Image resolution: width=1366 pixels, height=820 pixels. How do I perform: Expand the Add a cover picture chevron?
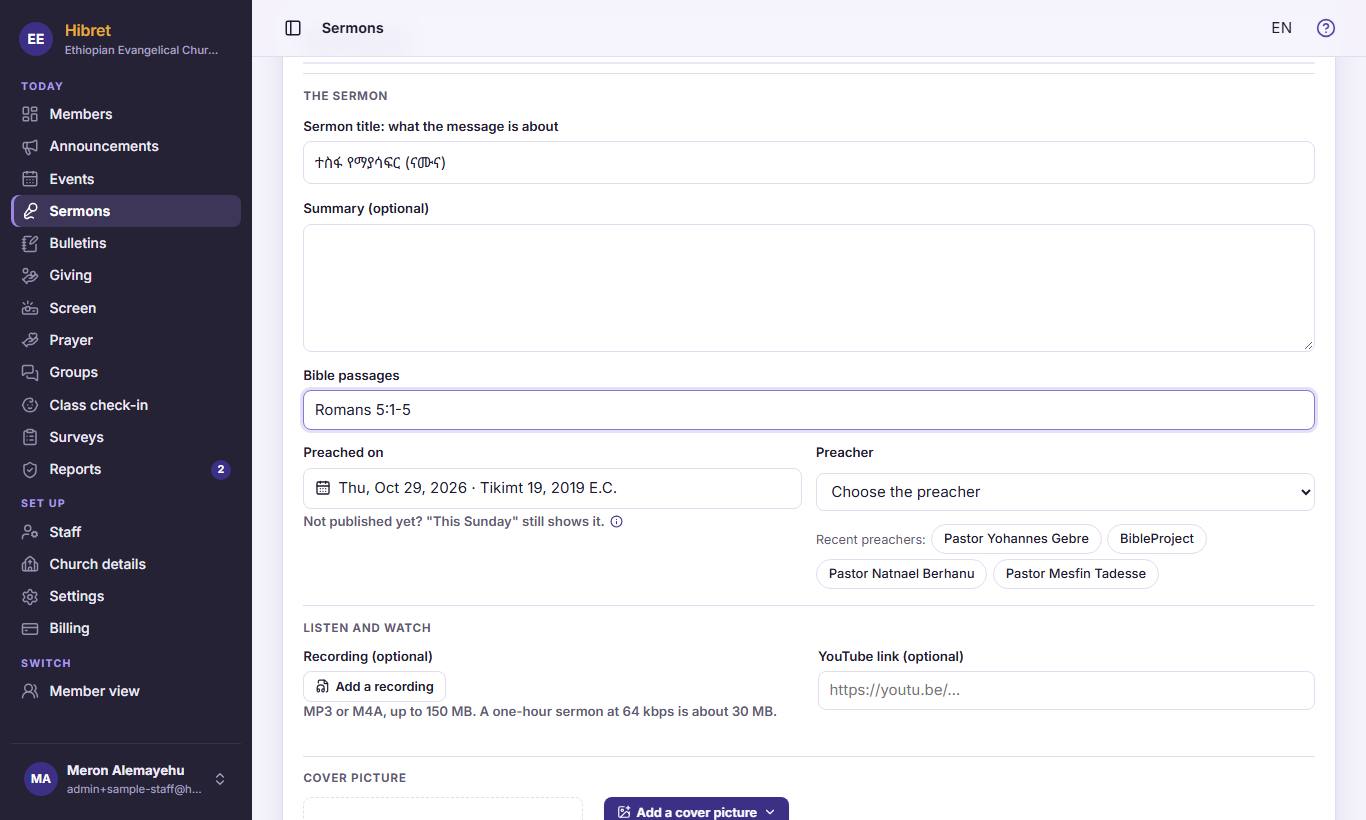[770, 812]
